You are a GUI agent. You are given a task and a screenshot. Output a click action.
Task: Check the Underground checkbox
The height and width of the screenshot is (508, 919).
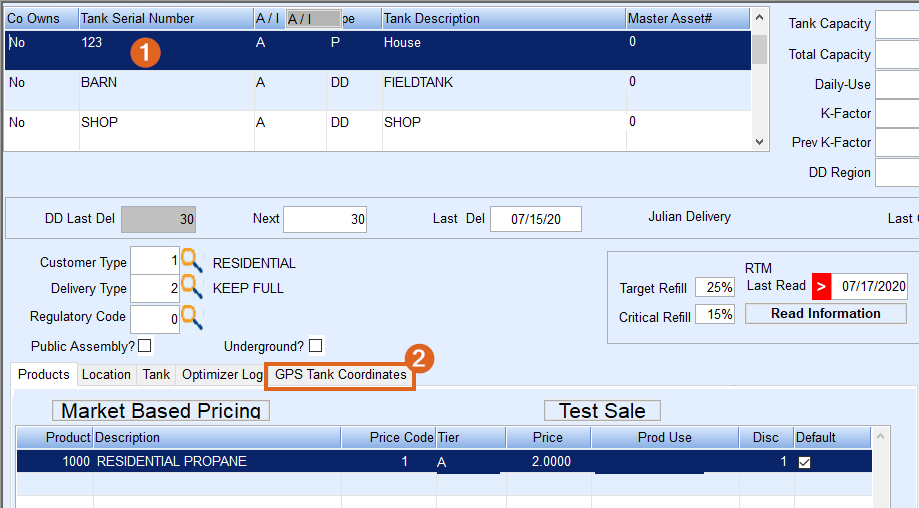315,346
